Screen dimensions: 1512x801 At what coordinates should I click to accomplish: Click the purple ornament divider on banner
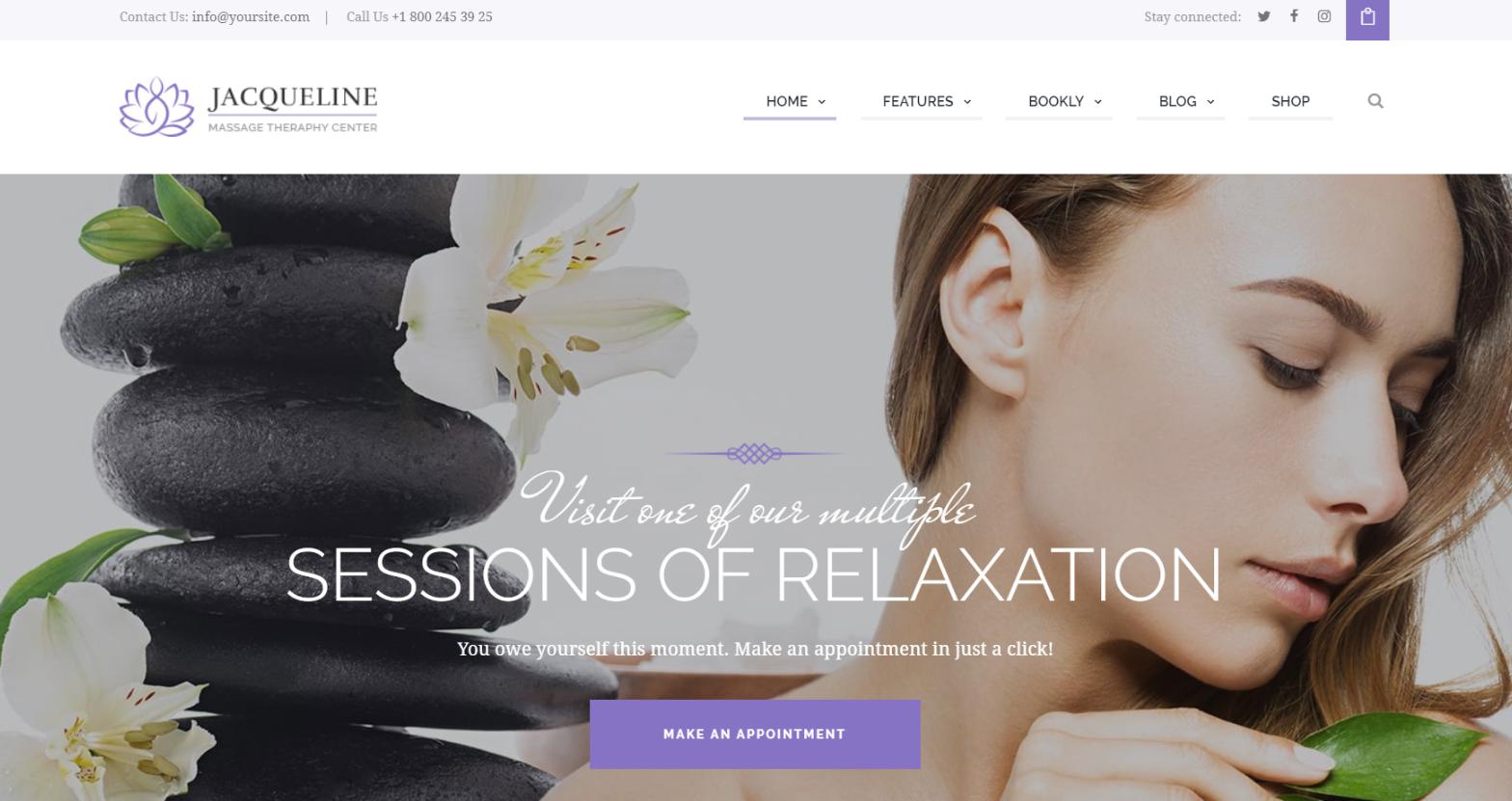[754, 453]
